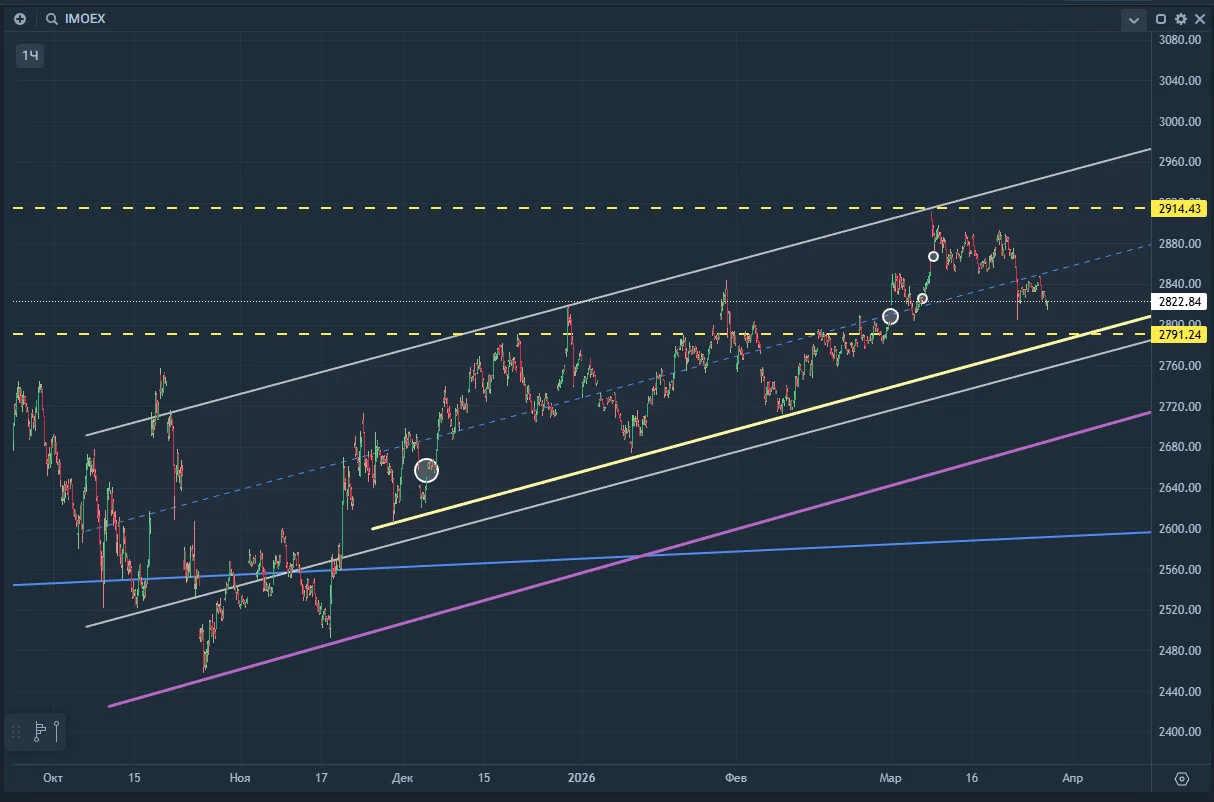Select the purple trend line

pyautogui.click(x=630, y=558)
